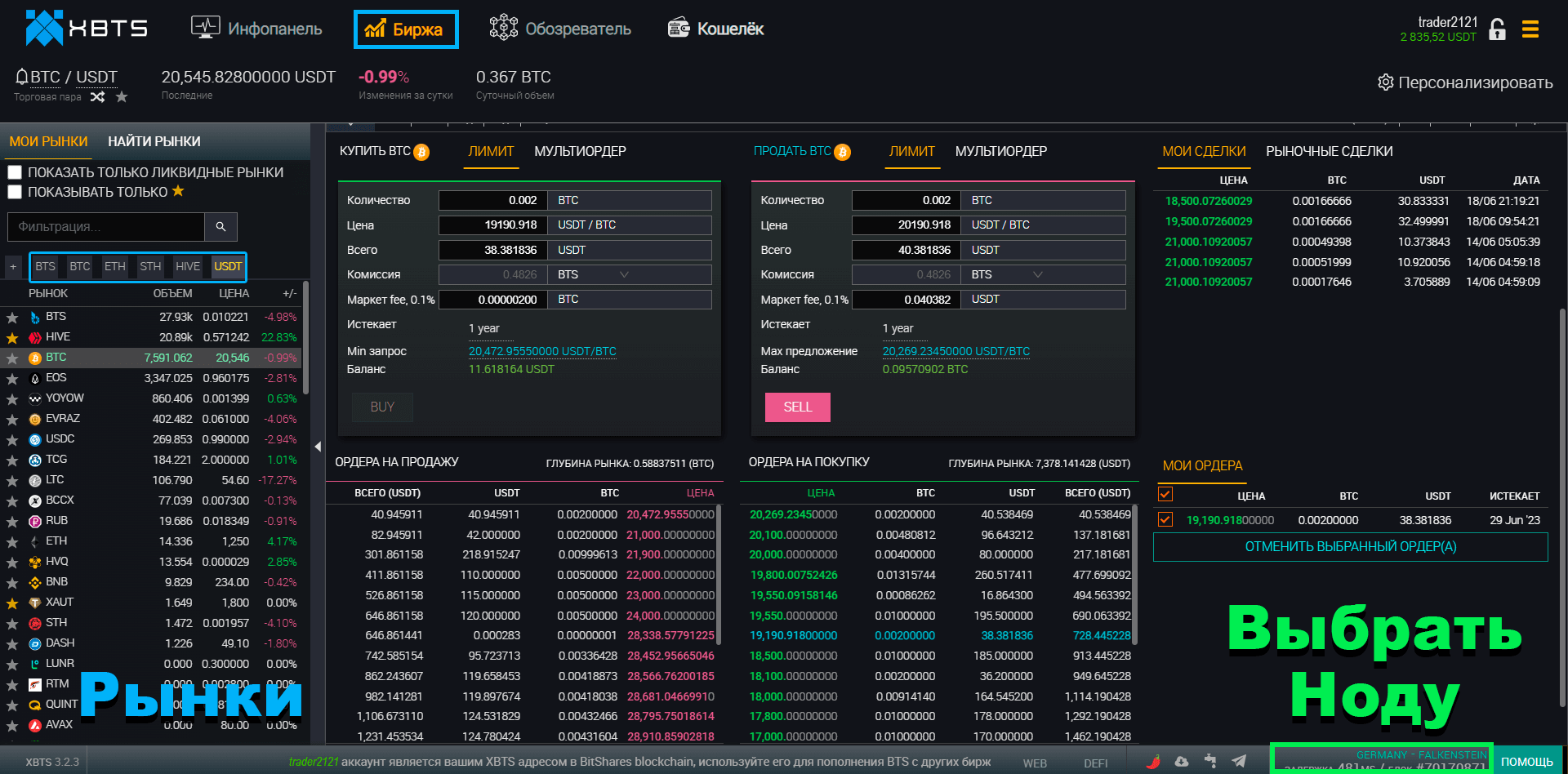This screenshot has width=1568, height=774.
Task: Switch to НАЙТИ РЫНКИ tab
Action: click(x=154, y=141)
